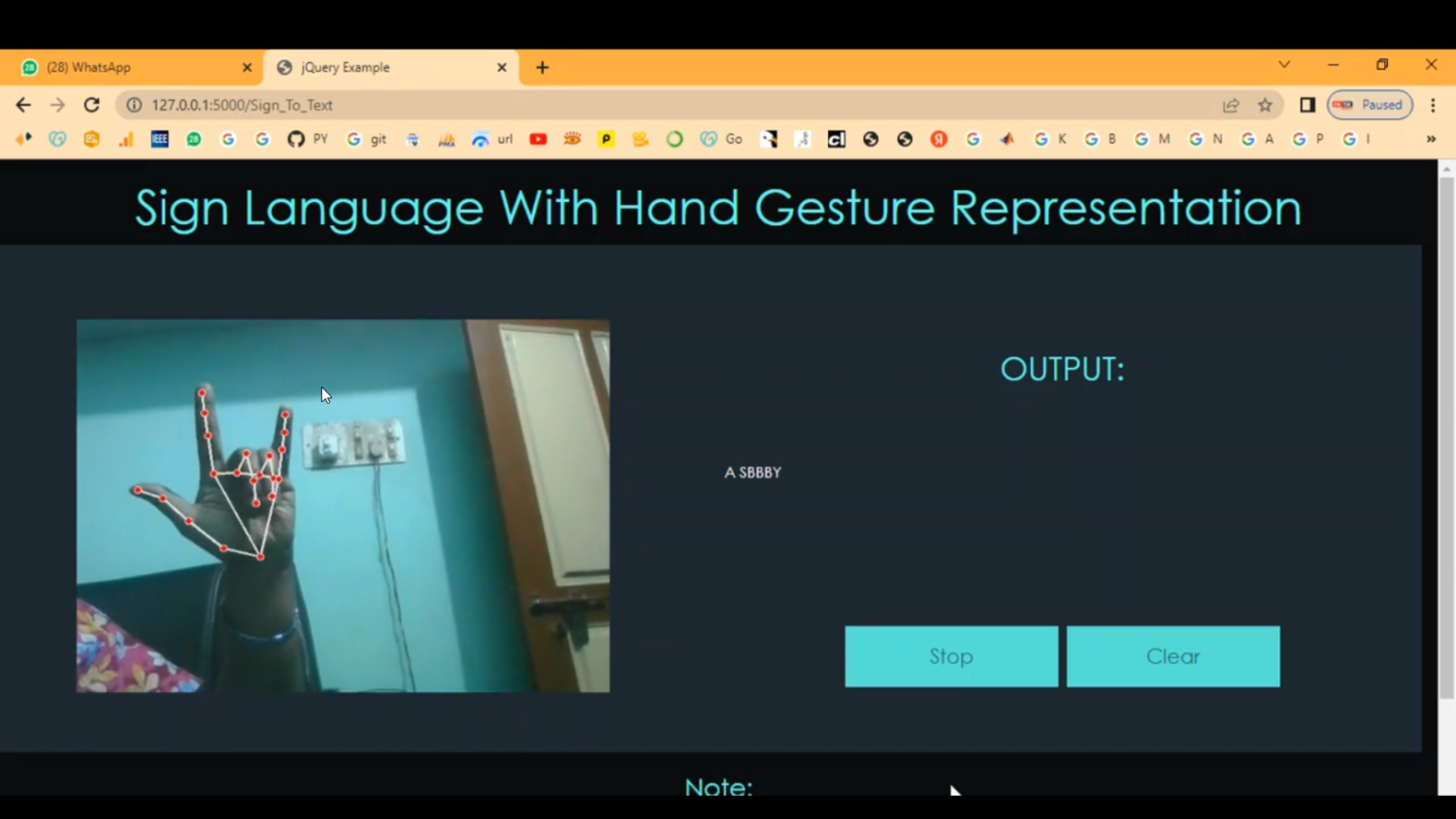1456x819 pixels.
Task: Reload the Sign_To_Text page
Action: (x=91, y=105)
